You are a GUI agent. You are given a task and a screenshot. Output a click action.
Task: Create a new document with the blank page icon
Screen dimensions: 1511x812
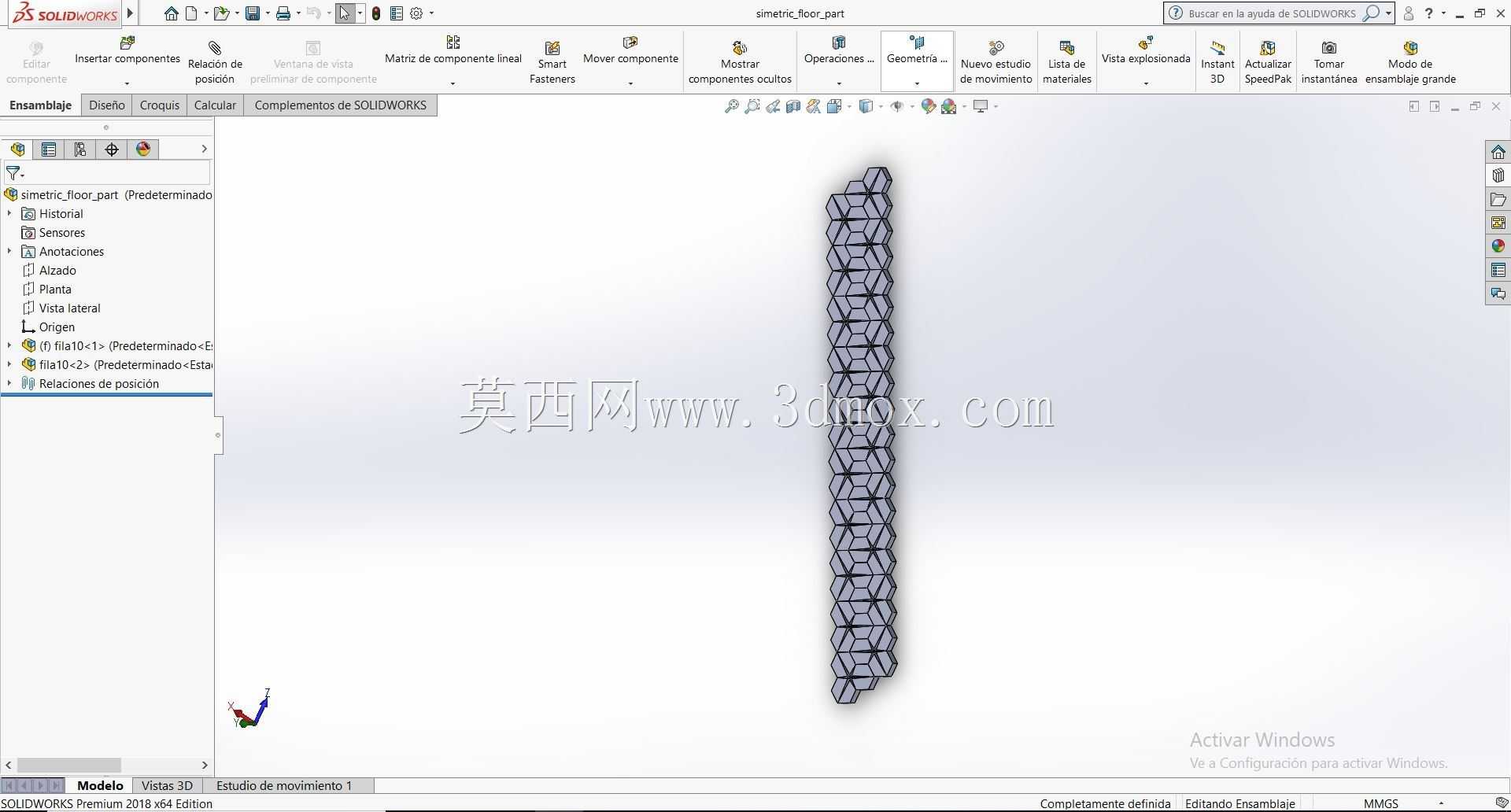pos(191,13)
